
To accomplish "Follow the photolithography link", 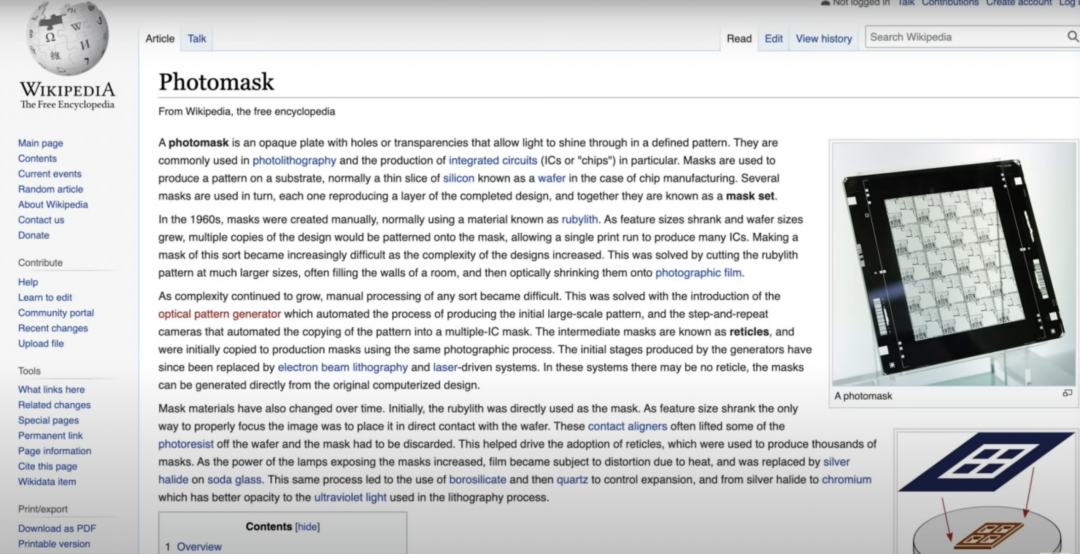I will point(294,161).
